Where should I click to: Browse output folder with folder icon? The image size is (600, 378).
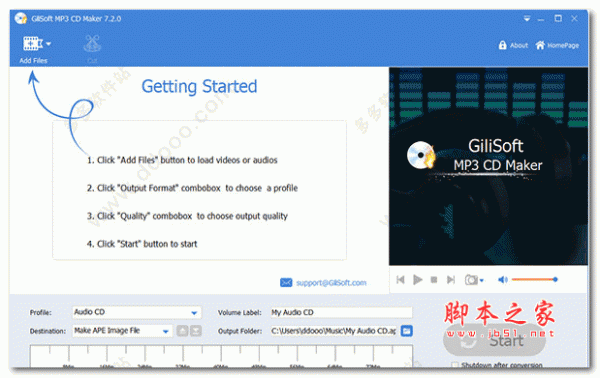coord(406,331)
